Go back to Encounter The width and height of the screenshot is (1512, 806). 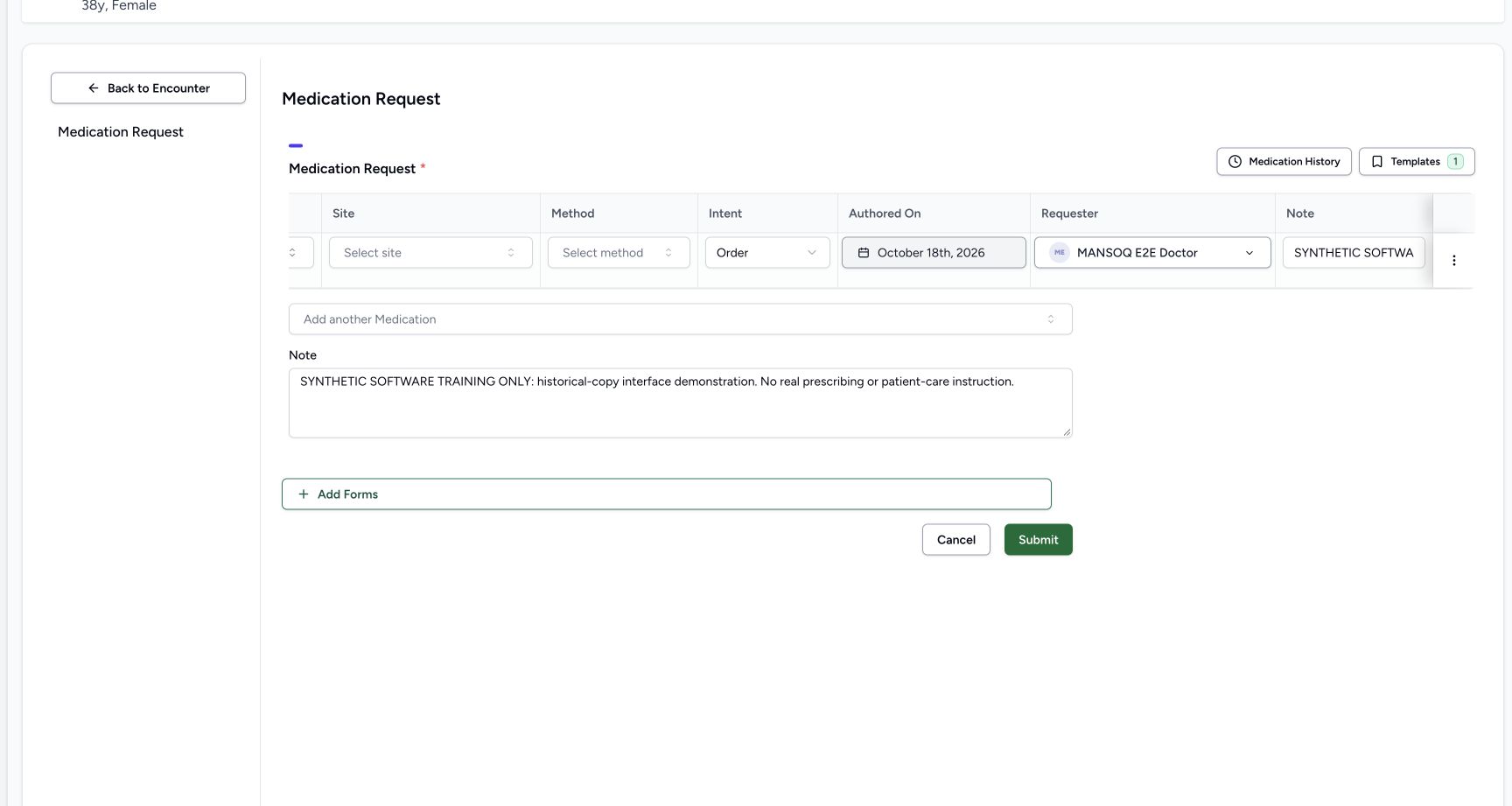148,88
